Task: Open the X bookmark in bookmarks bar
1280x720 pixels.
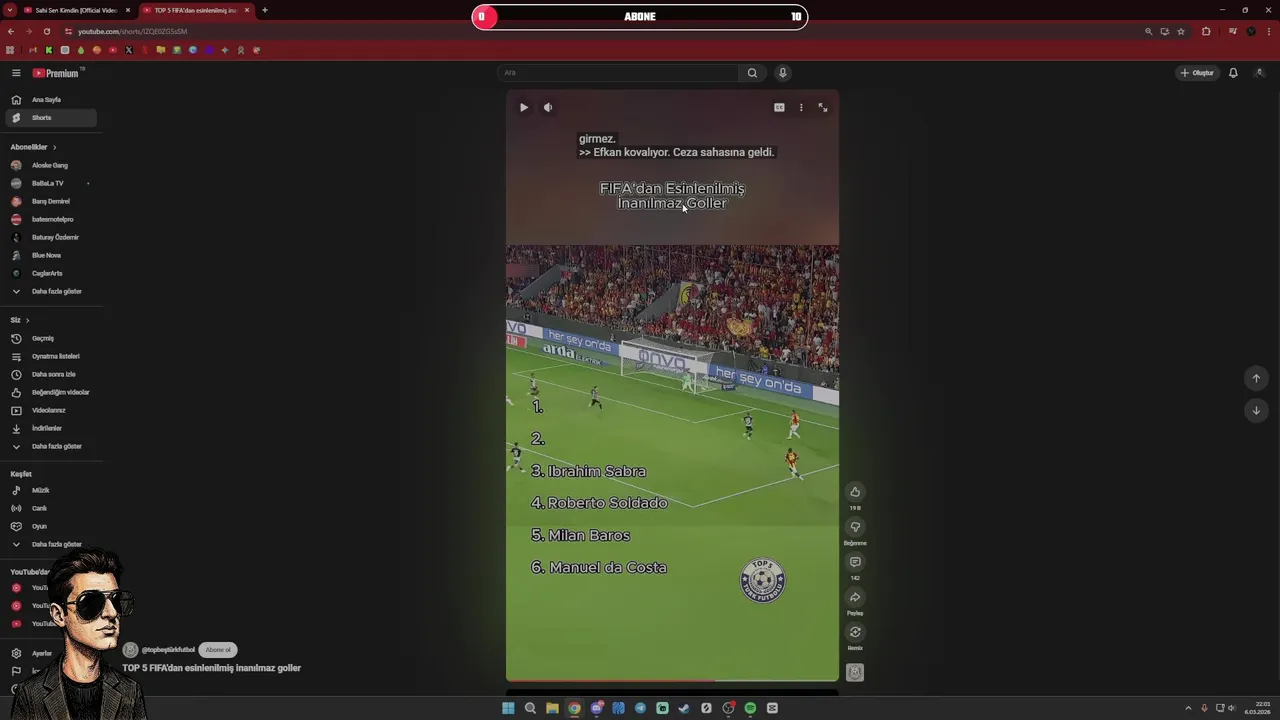Action: point(128,50)
